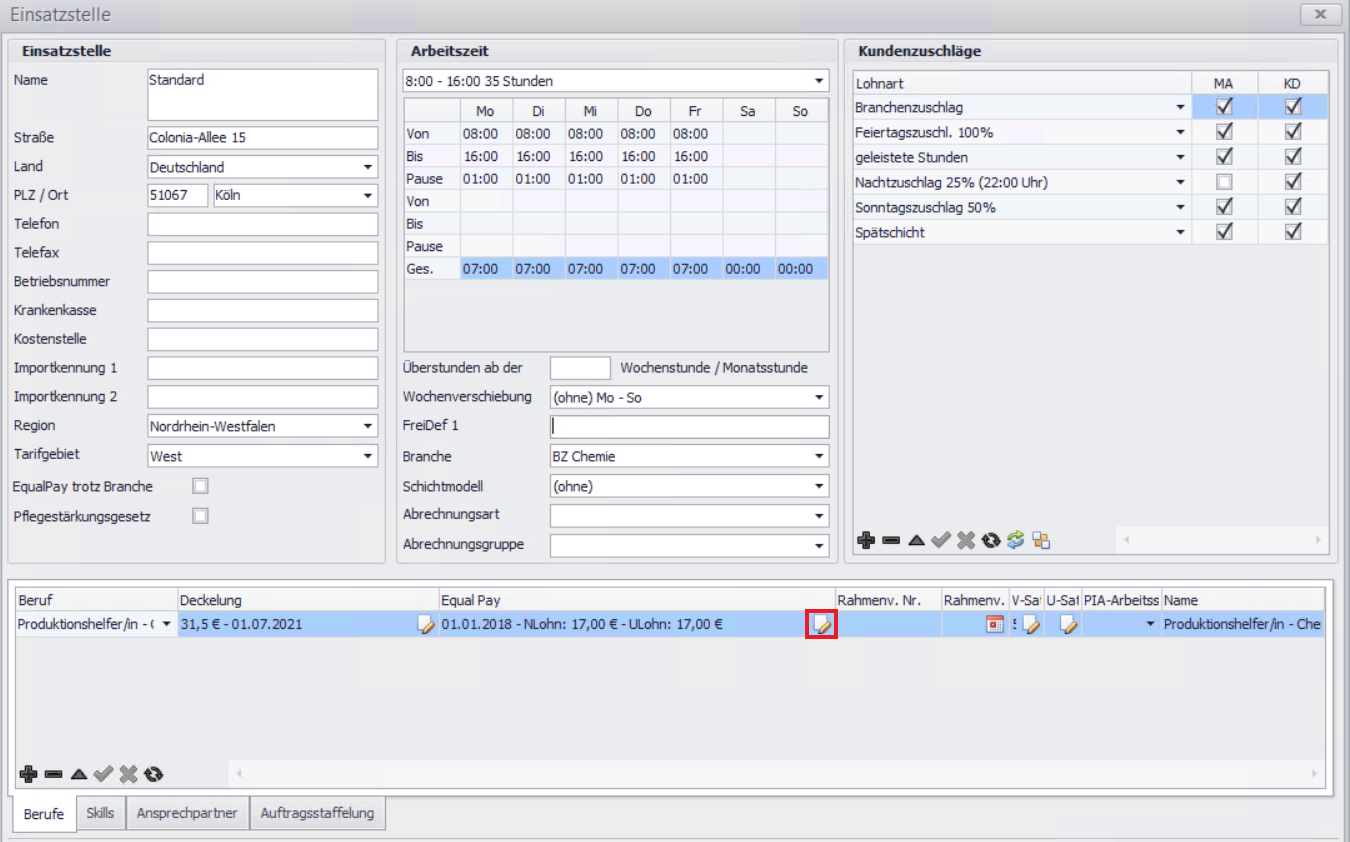Enable MA checkbox for Nachtzuschlag 25%
Screen dimensions: 1350x842
(x=1224, y=182)
